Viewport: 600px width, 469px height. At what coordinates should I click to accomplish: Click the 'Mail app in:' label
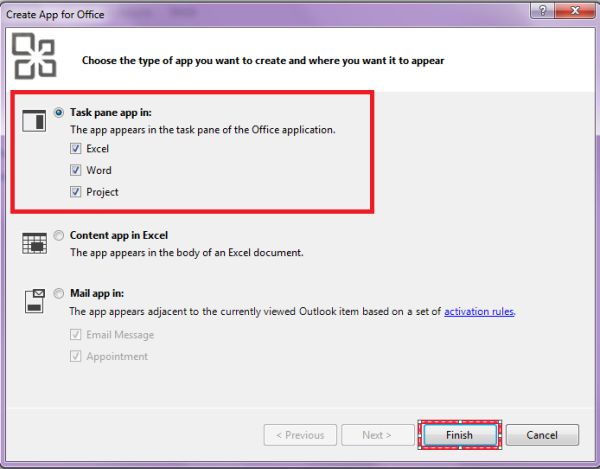tap(97, 293)
